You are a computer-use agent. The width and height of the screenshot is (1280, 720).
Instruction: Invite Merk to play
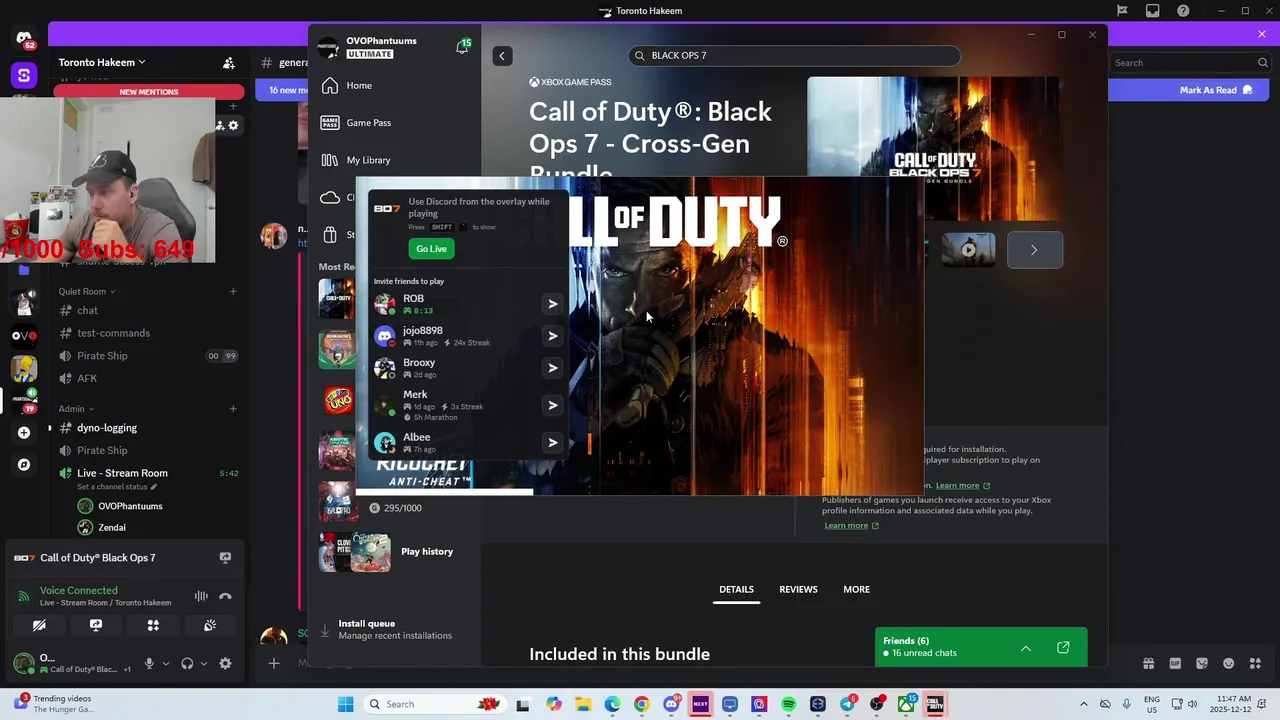point(552,405)
